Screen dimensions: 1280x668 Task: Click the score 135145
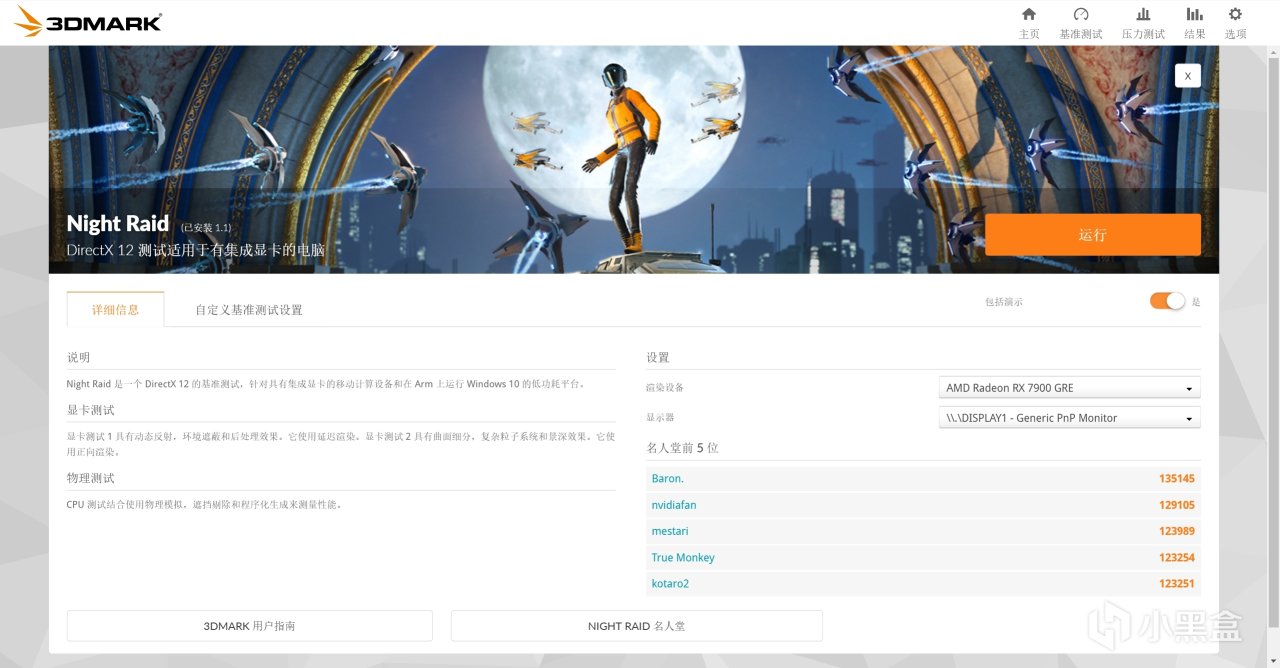tap(1177, 479)
